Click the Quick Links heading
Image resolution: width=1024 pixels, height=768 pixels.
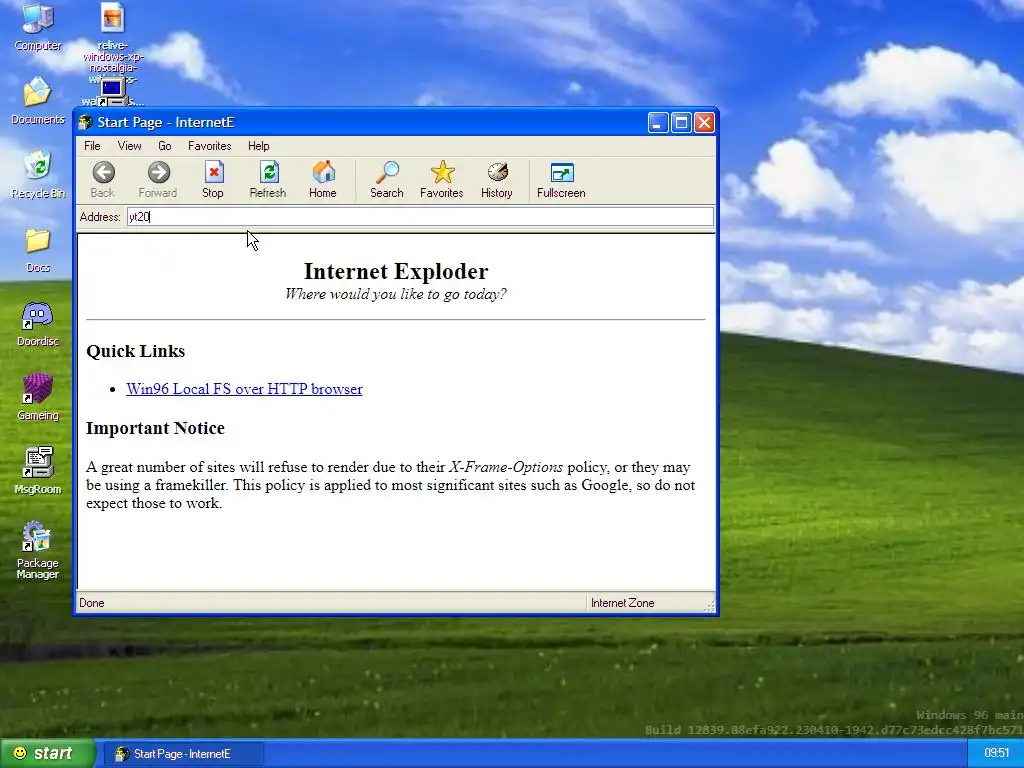click(x=136, y=351)
